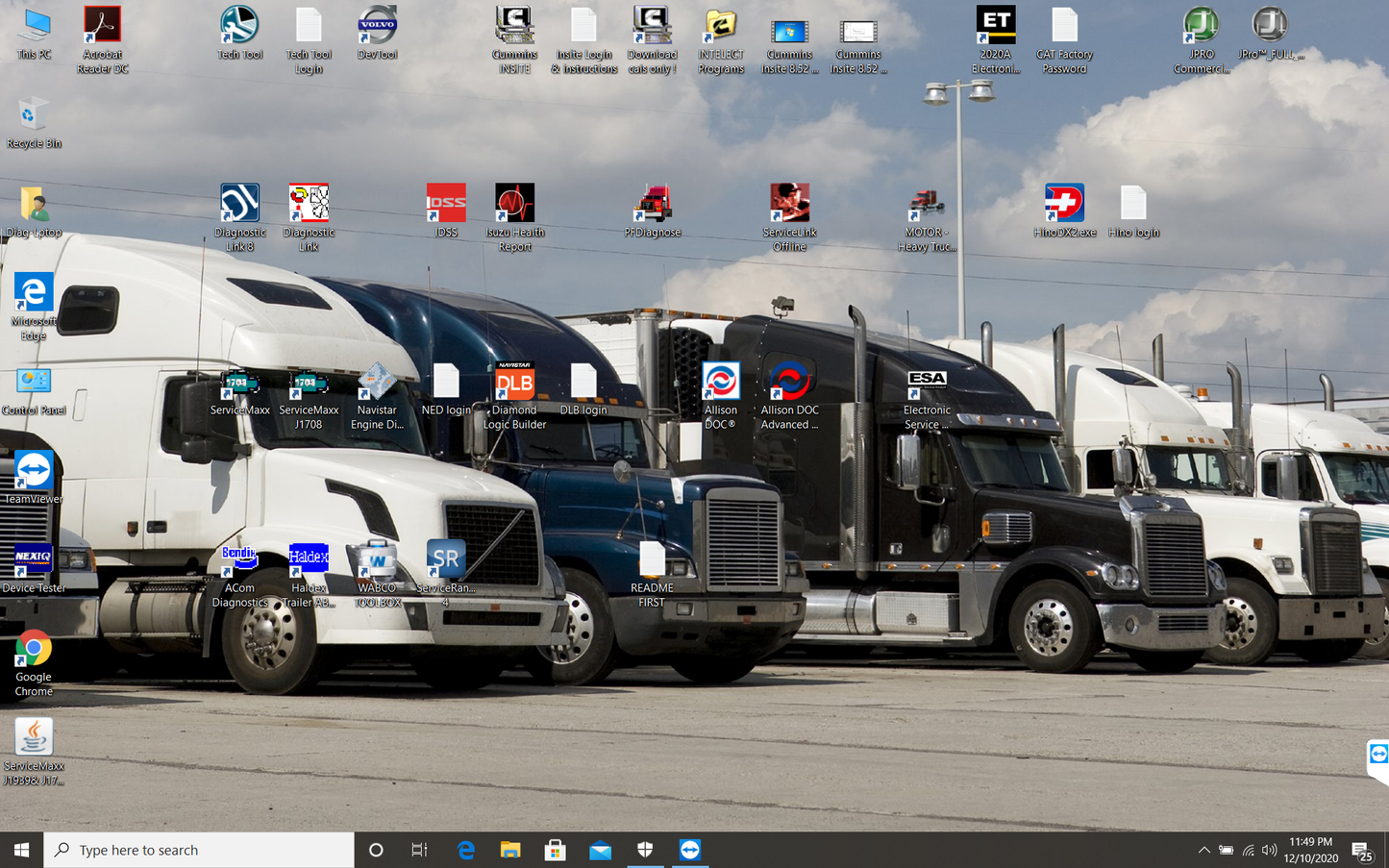1389x868 pixels.
Task: Launch ServiceRanger 4 shortcut
Action: tap(446, 574)
